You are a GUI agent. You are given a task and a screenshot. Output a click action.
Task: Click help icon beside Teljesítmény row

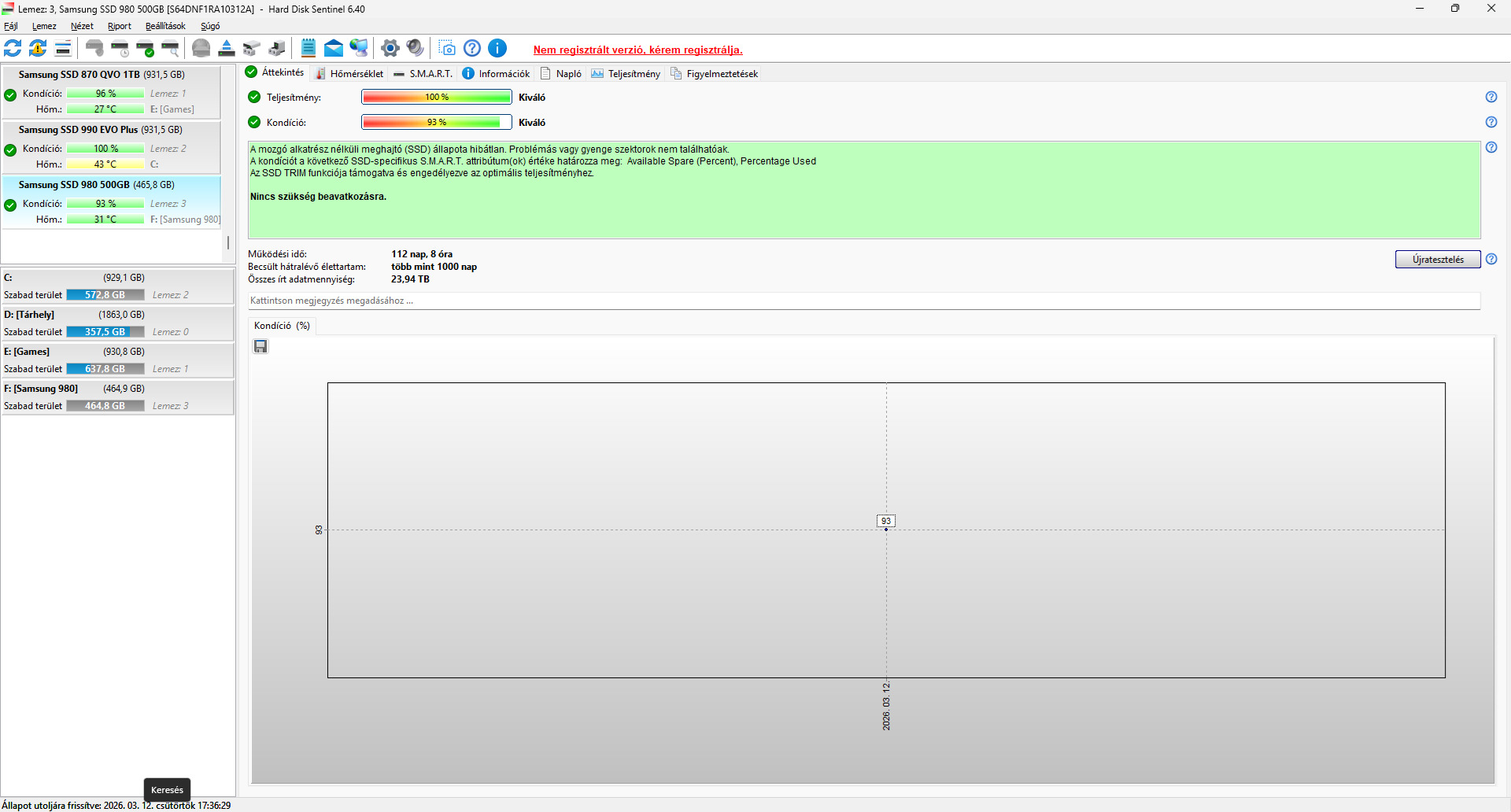pyautogui.click(x=1491, y=97)
